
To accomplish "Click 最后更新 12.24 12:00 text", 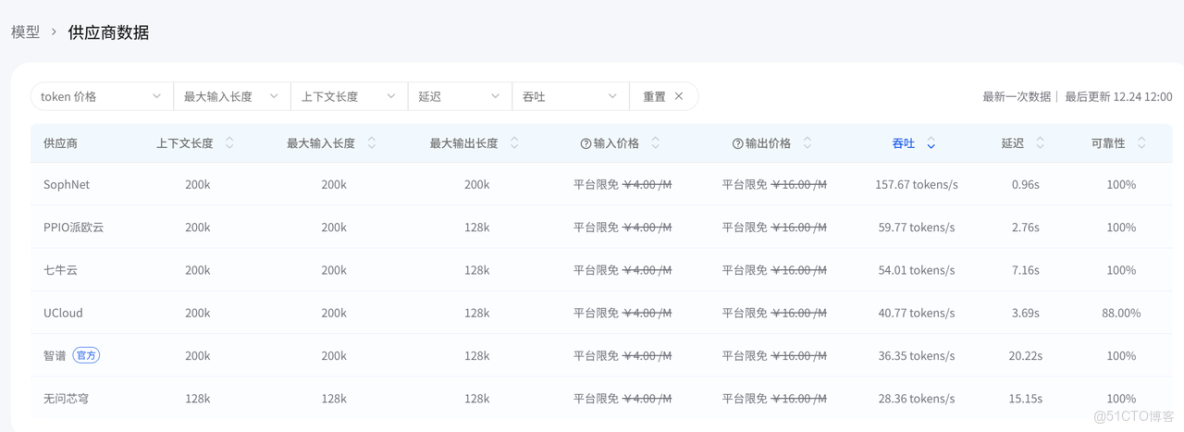I will pyautogui.click(x=1119, y=97).
